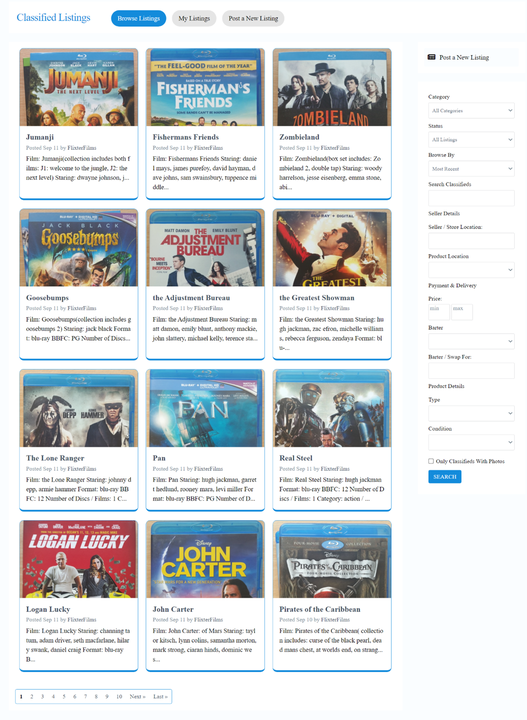The image size is (527, 720).
Task: Expand the Product Location dropdown
Action: pyautogui.click(x=471, y=270)
